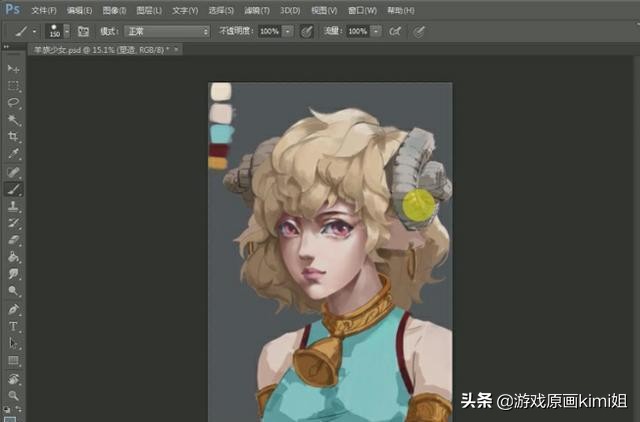Select the Smudge tool
The width and height of the screenshot is (640, 422).
click(13, 273)
